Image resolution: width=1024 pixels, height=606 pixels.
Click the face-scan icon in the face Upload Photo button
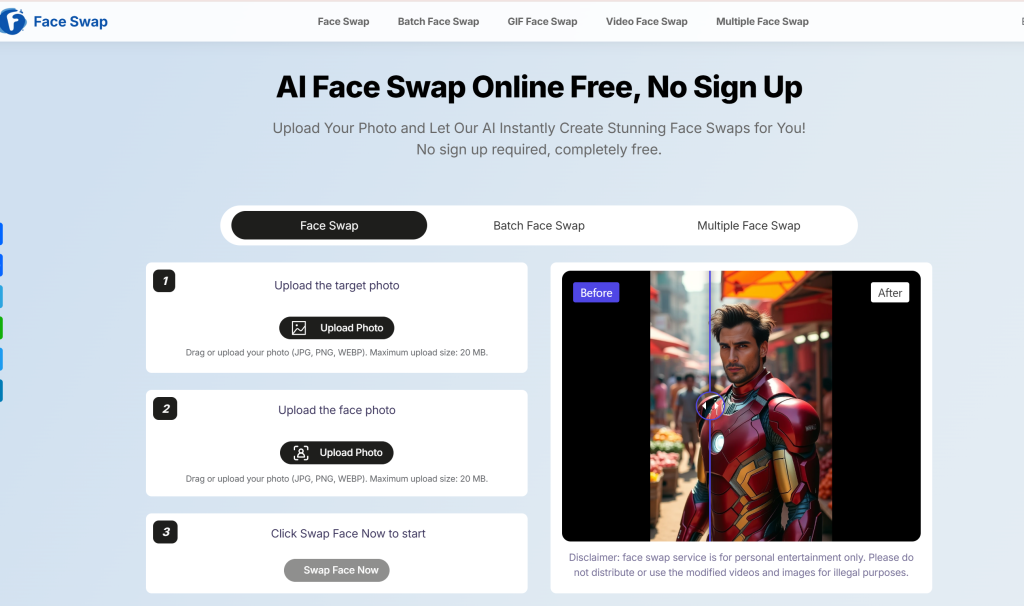click(x=300, y=453)
